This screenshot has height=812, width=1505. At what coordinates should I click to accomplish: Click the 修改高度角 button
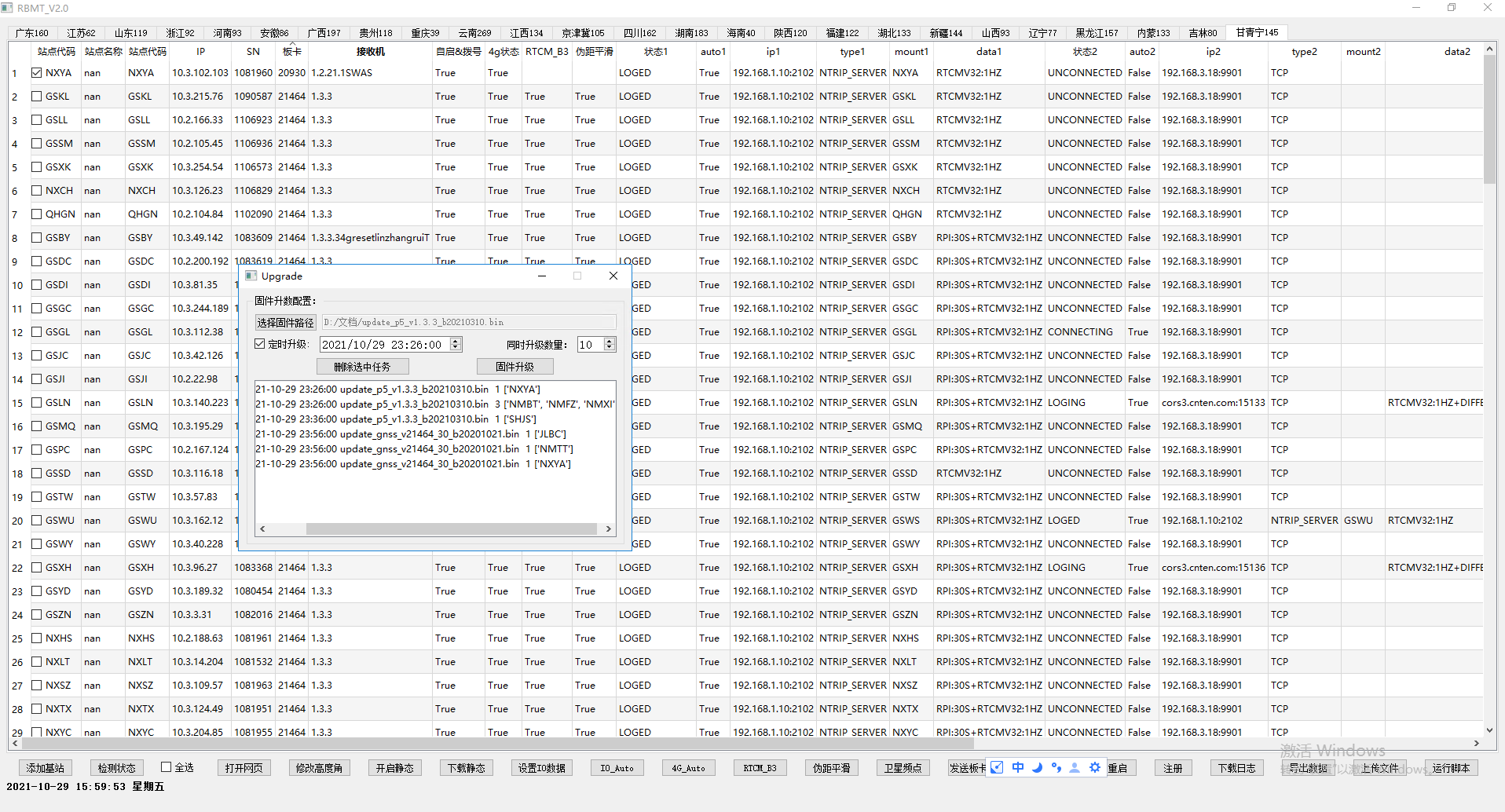(320, 768)
